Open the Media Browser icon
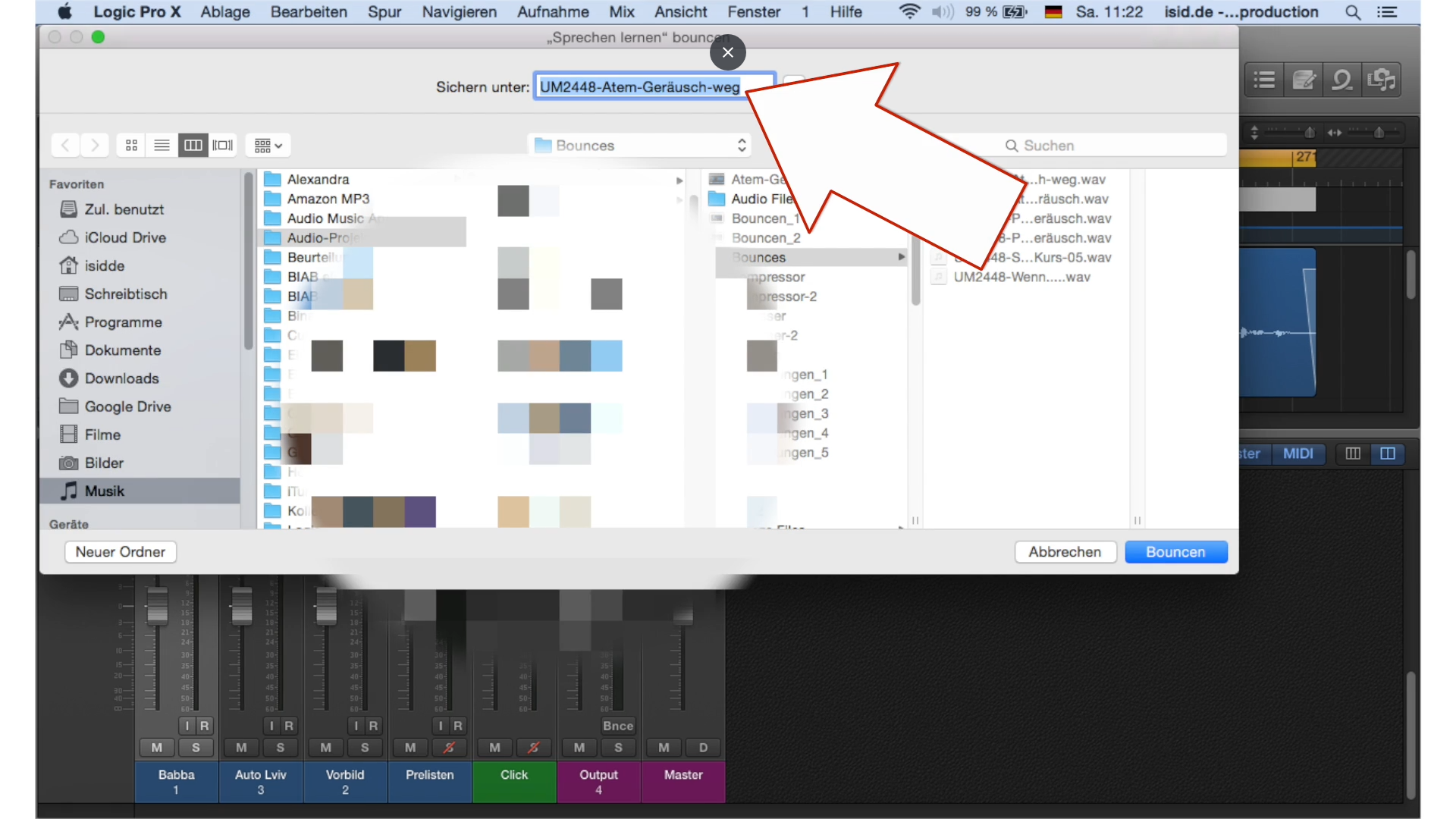The height and width of the screenshot is (819, 1456). point(1382,80)
